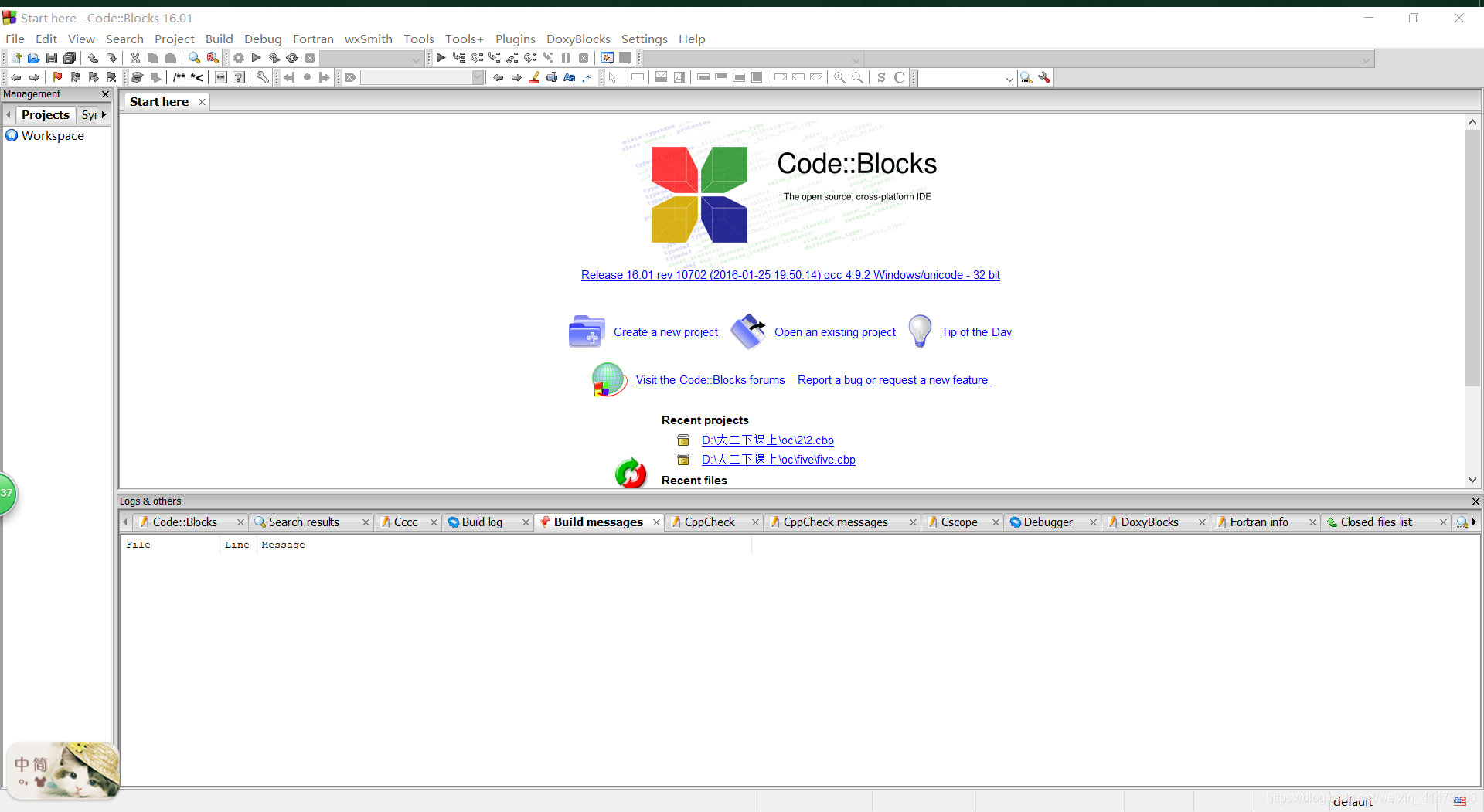The height and width of the screenshot is (812, 1484).
Task: Click the Run green play icon
Action: [x=257, y=58]
